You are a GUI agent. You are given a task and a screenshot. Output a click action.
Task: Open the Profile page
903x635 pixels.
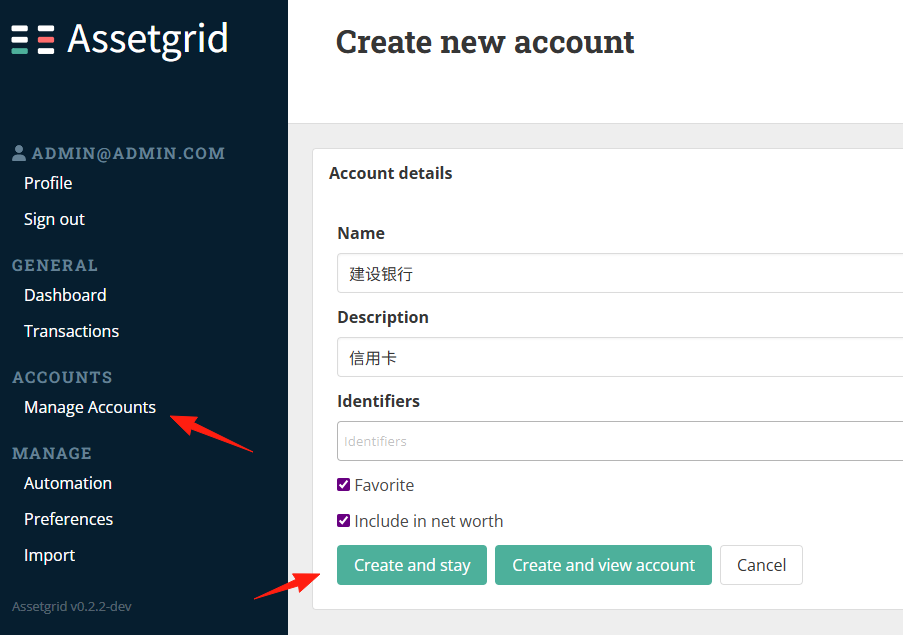pyautogui.click(x=48, y=183)
